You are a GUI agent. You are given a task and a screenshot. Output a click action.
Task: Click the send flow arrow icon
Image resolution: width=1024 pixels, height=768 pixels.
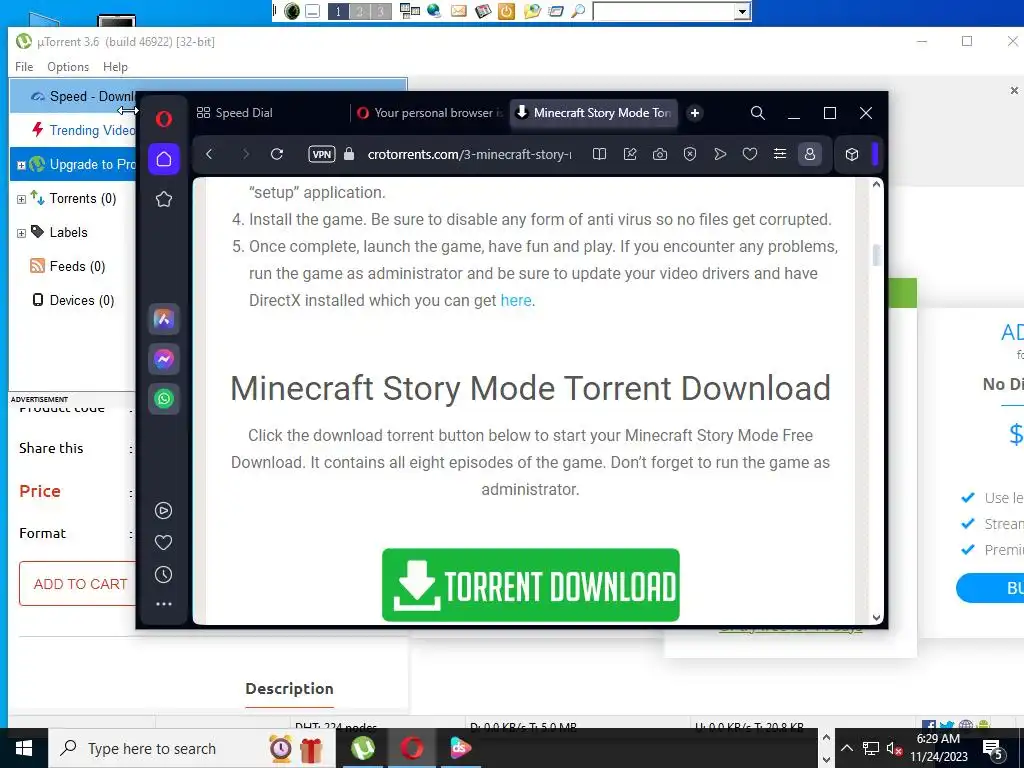tap(720, 154)
